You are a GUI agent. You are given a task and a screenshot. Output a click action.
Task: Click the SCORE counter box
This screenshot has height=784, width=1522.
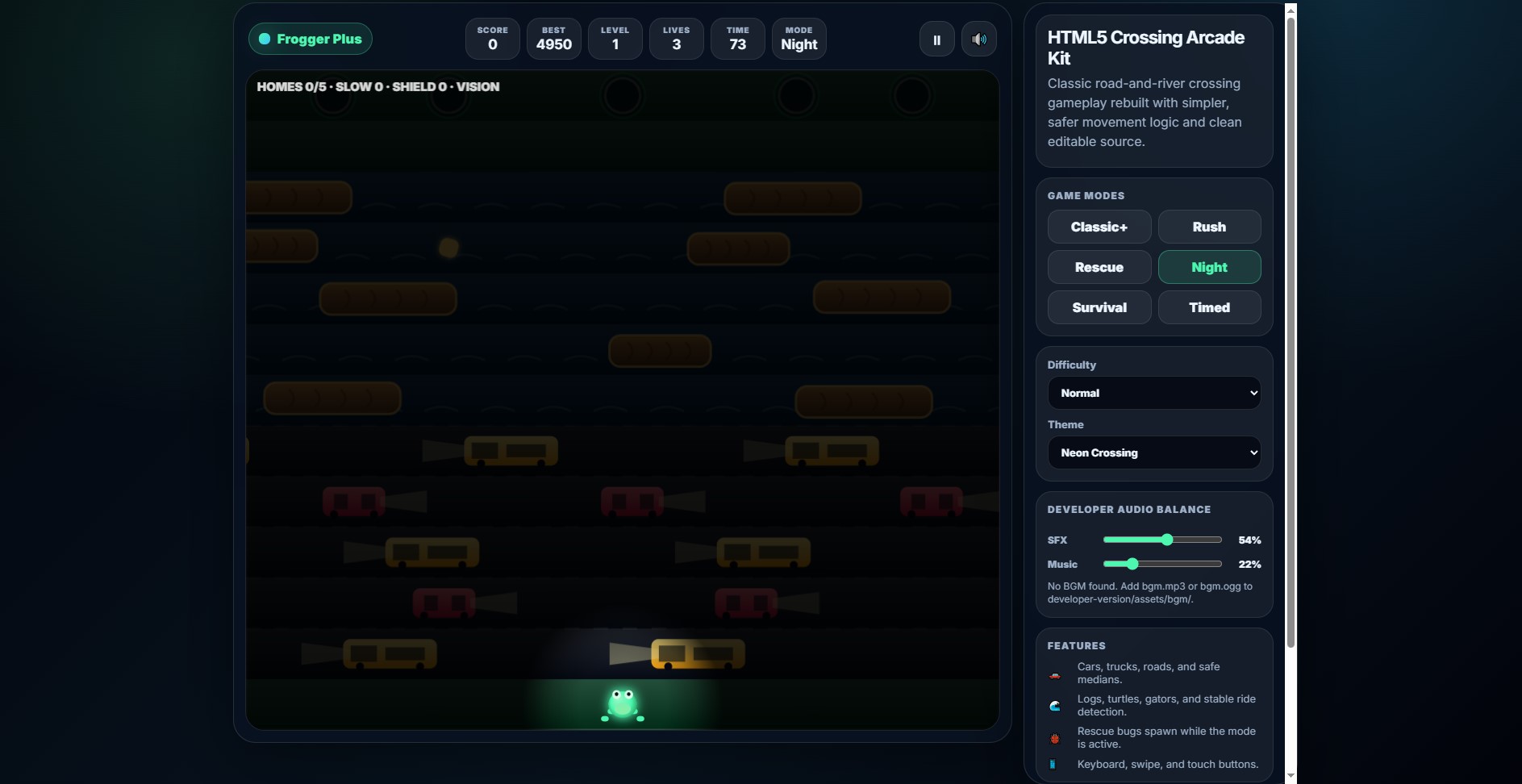pos(492,39)
